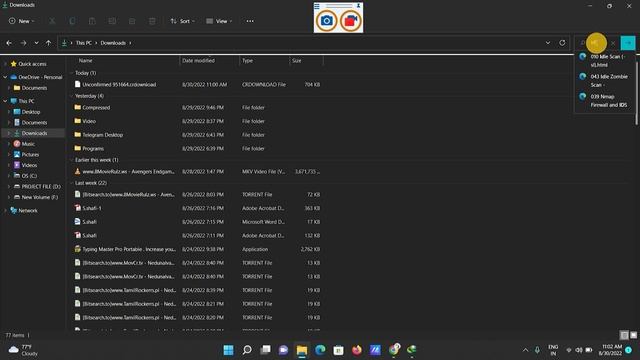Clear the search box with the X
Screen dimensions: 640x360
tap(613, 43)
